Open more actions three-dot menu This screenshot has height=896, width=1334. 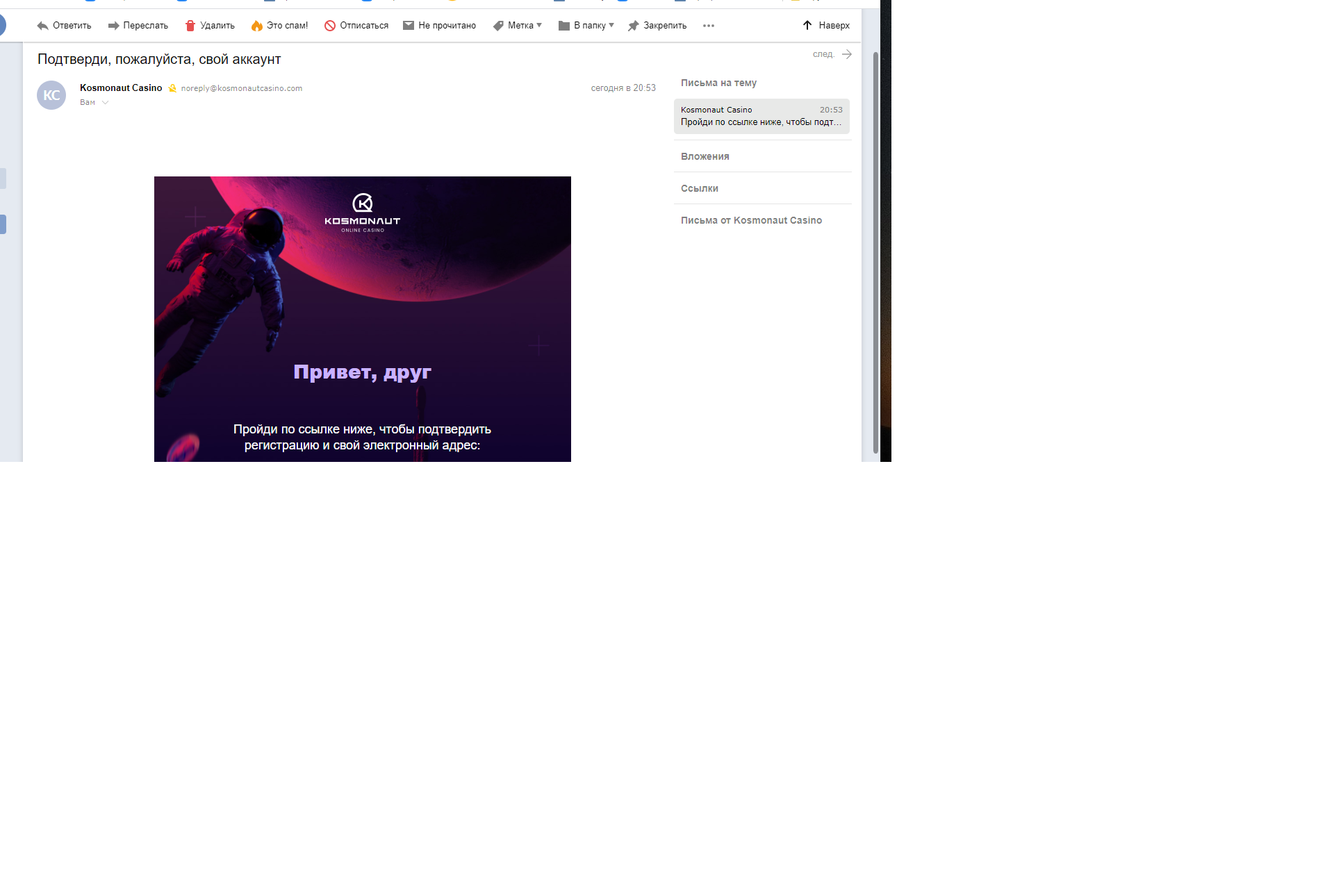(x=709, y=26)
